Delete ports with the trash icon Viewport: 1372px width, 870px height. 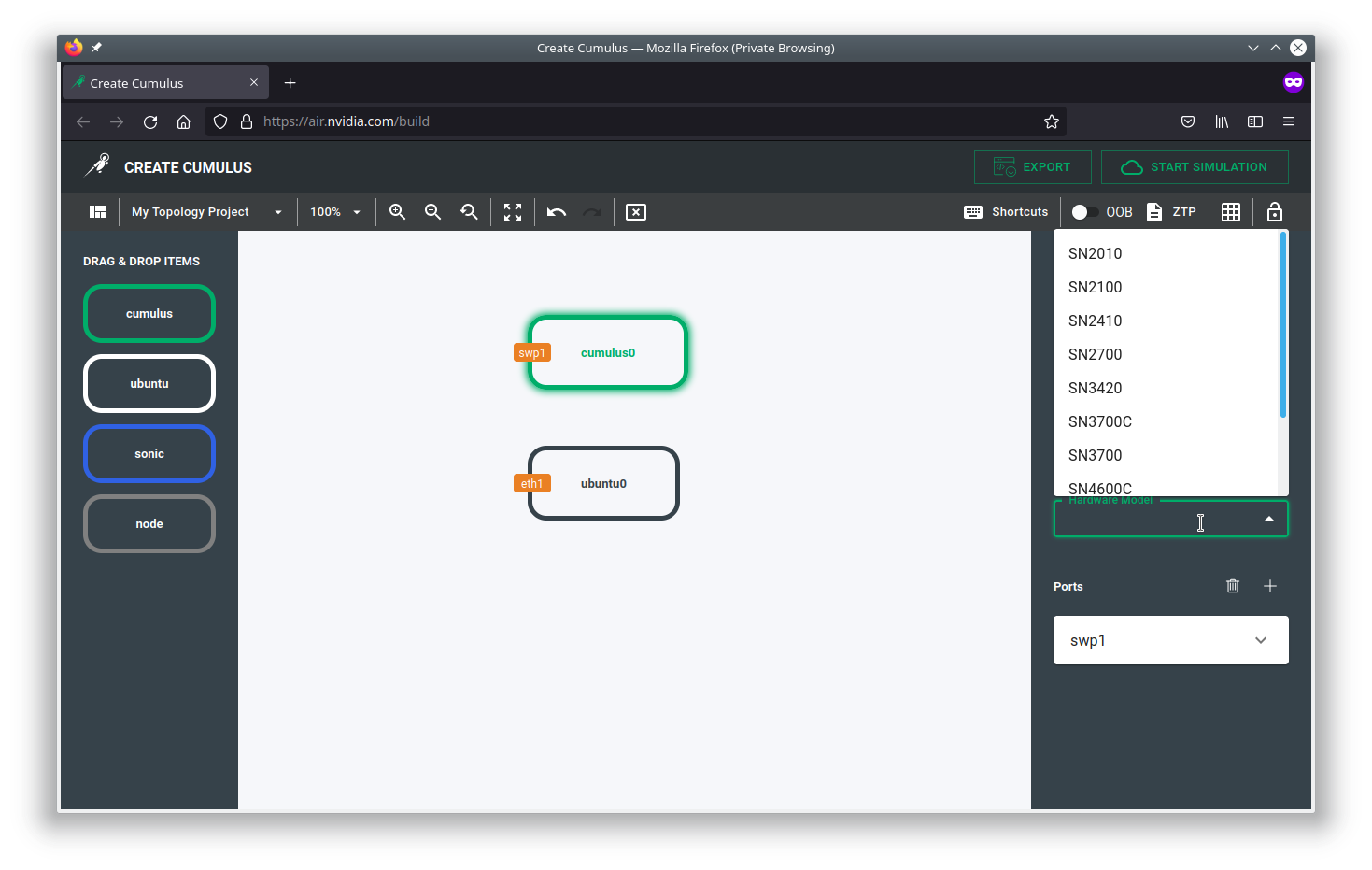point(1233,586)
